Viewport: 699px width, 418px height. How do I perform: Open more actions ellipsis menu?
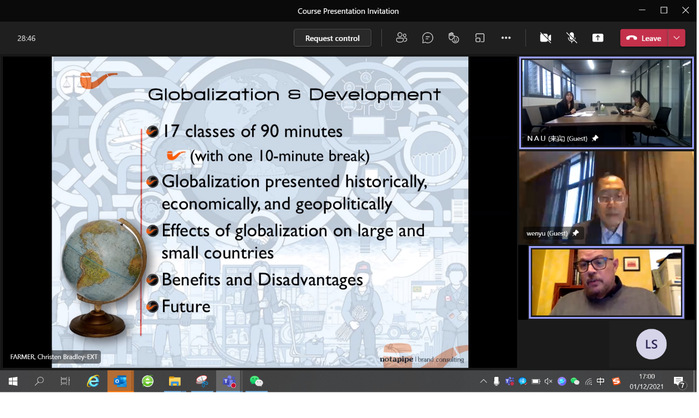point(506,38)
